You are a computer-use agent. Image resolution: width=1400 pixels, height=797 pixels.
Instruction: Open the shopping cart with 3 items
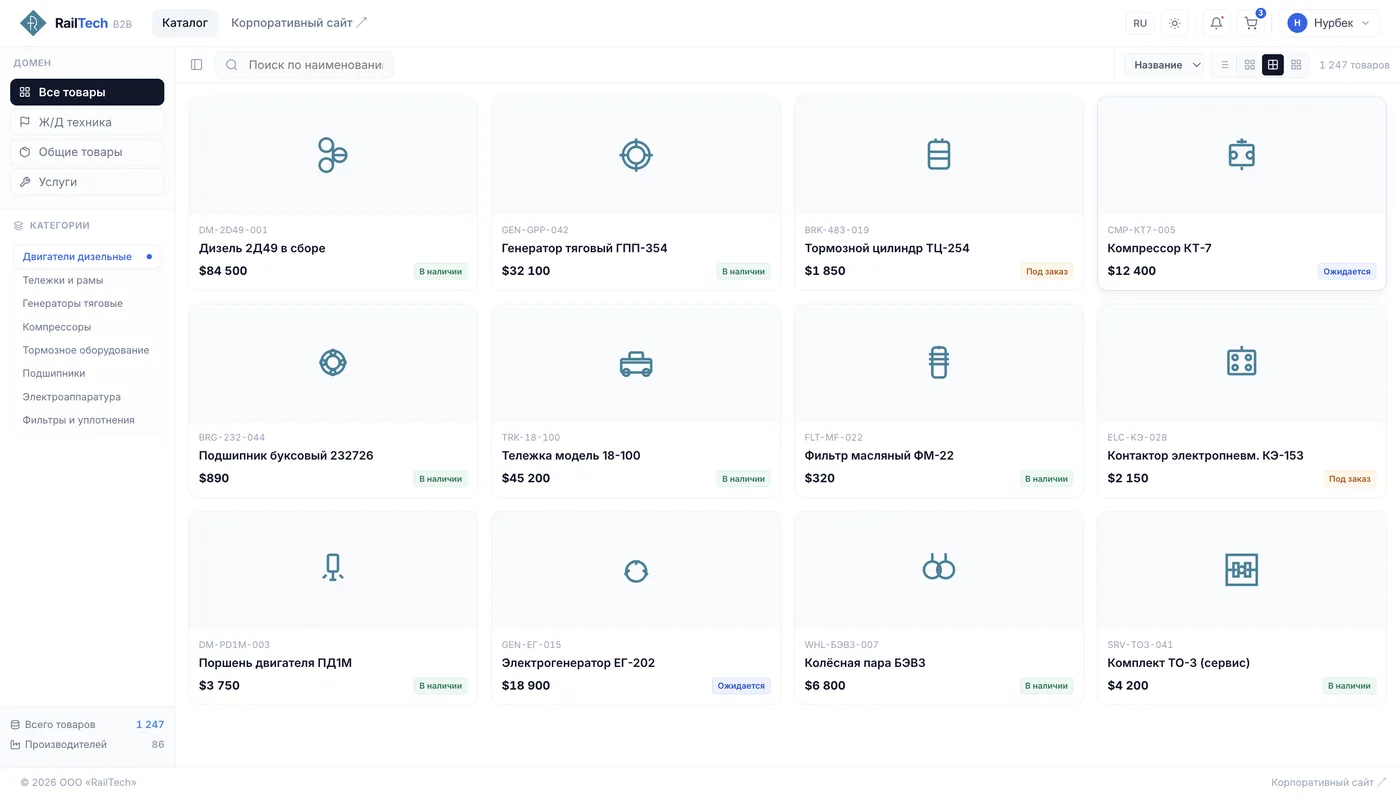1251,23
